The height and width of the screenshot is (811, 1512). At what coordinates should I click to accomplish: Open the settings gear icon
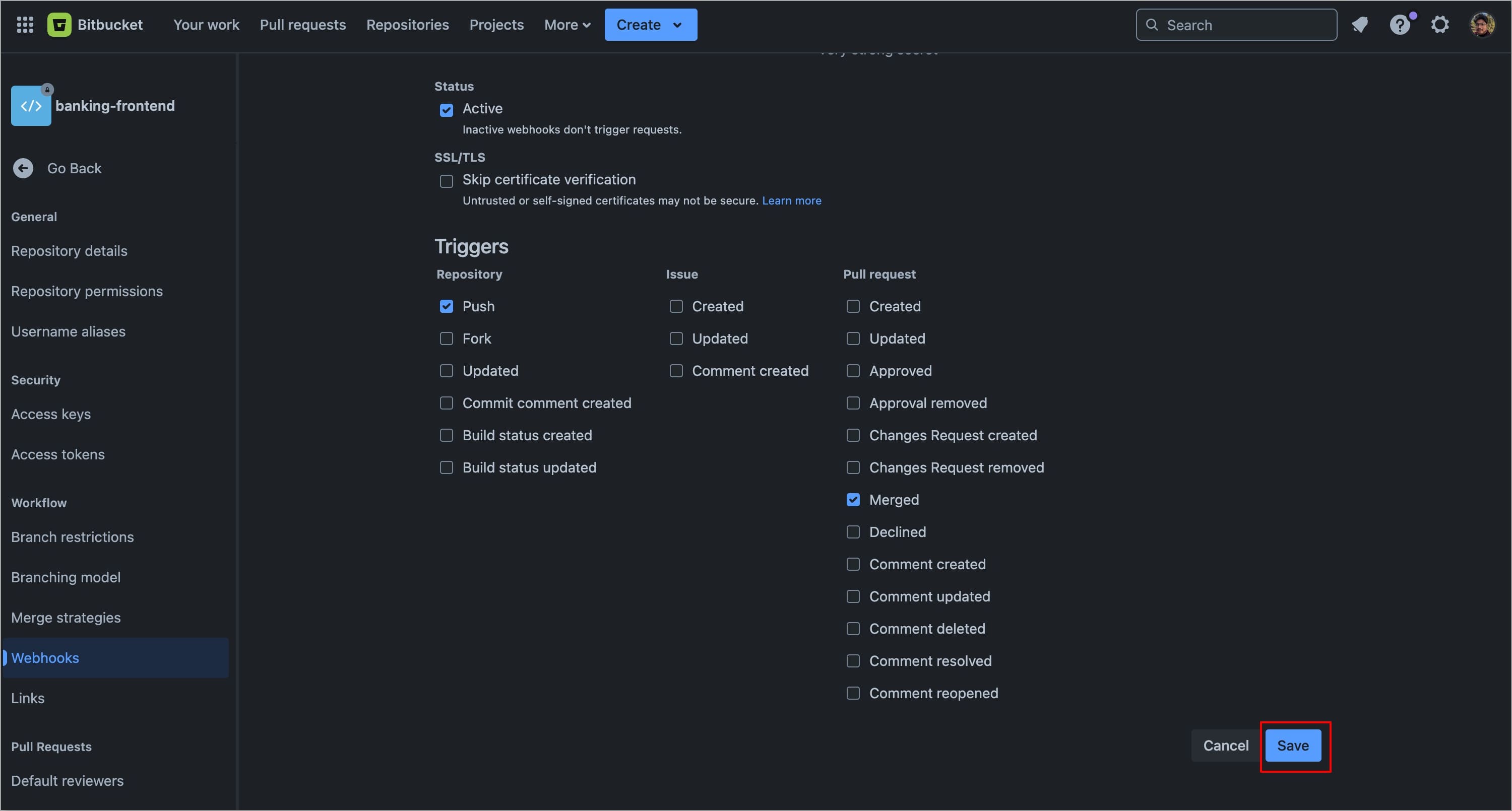pos(1440,25)
